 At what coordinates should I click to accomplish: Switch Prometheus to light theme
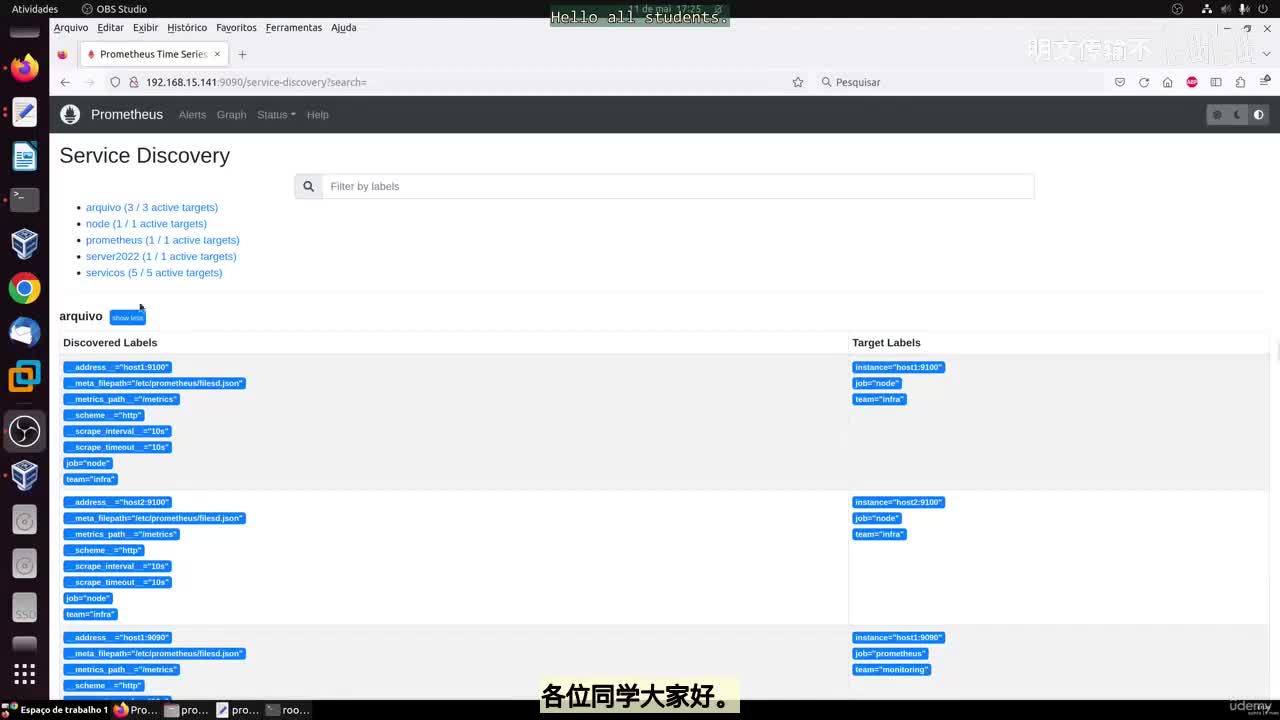point(1217,115)
